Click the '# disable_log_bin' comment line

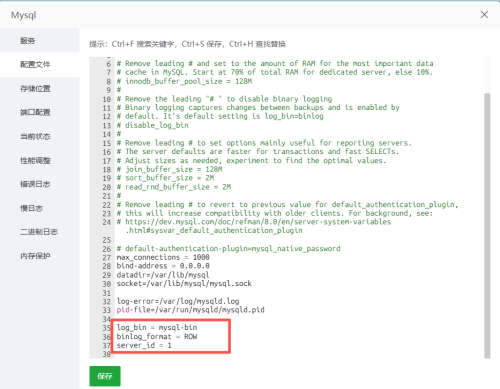pos(153,125)
